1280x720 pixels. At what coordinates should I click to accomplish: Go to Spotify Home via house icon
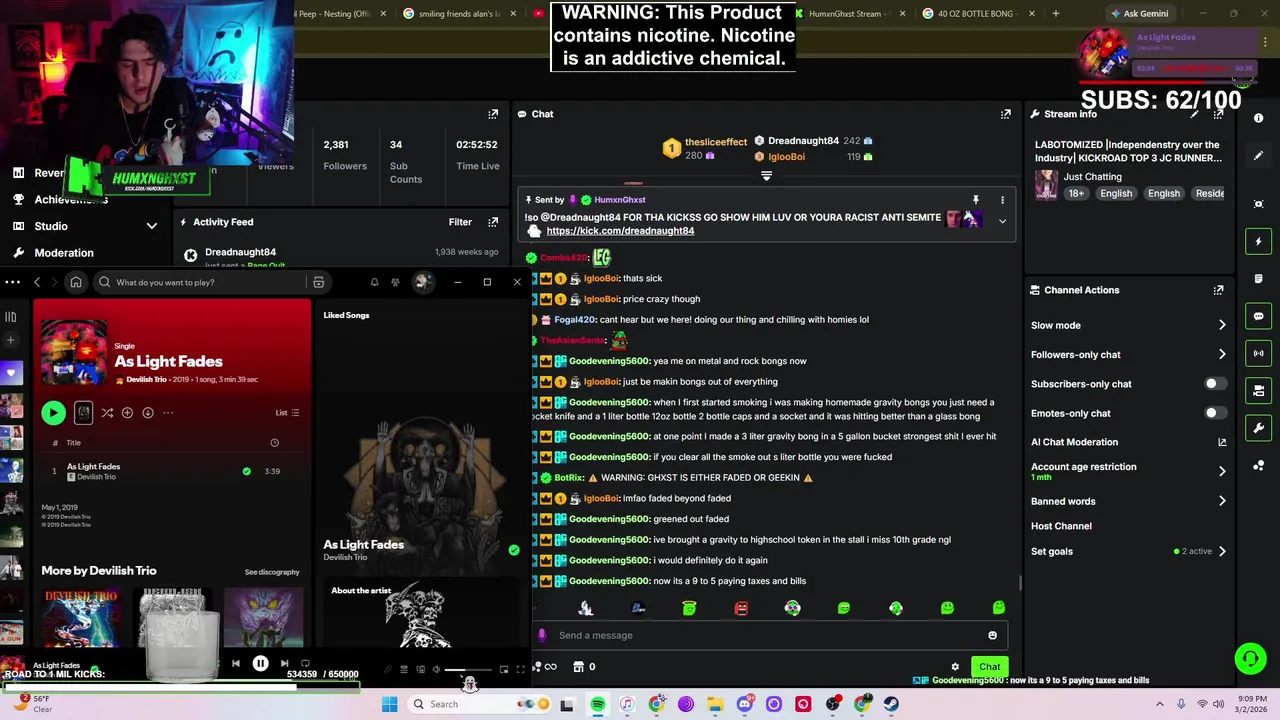75,282
